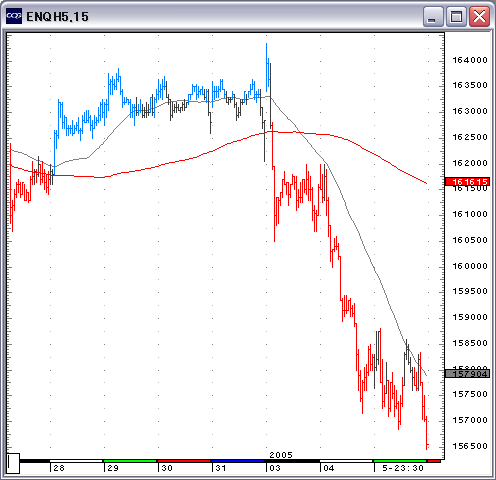Click the red session bar above date 30
The image size is (496, 480).
tap(184, 461)
